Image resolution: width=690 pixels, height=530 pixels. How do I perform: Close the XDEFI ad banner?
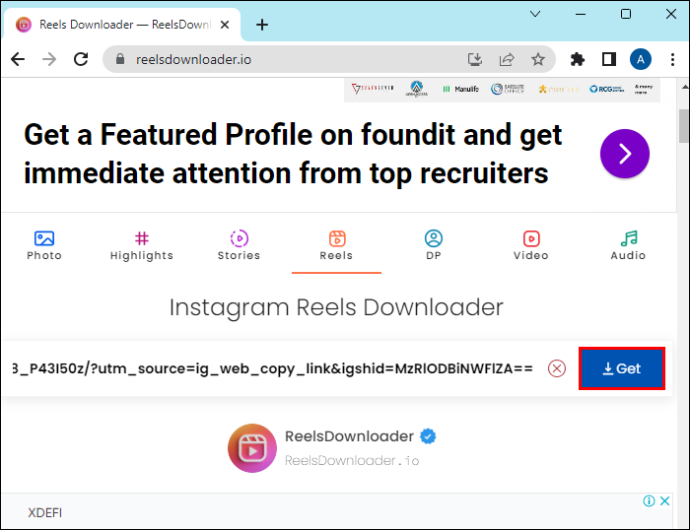pos(665,501)
